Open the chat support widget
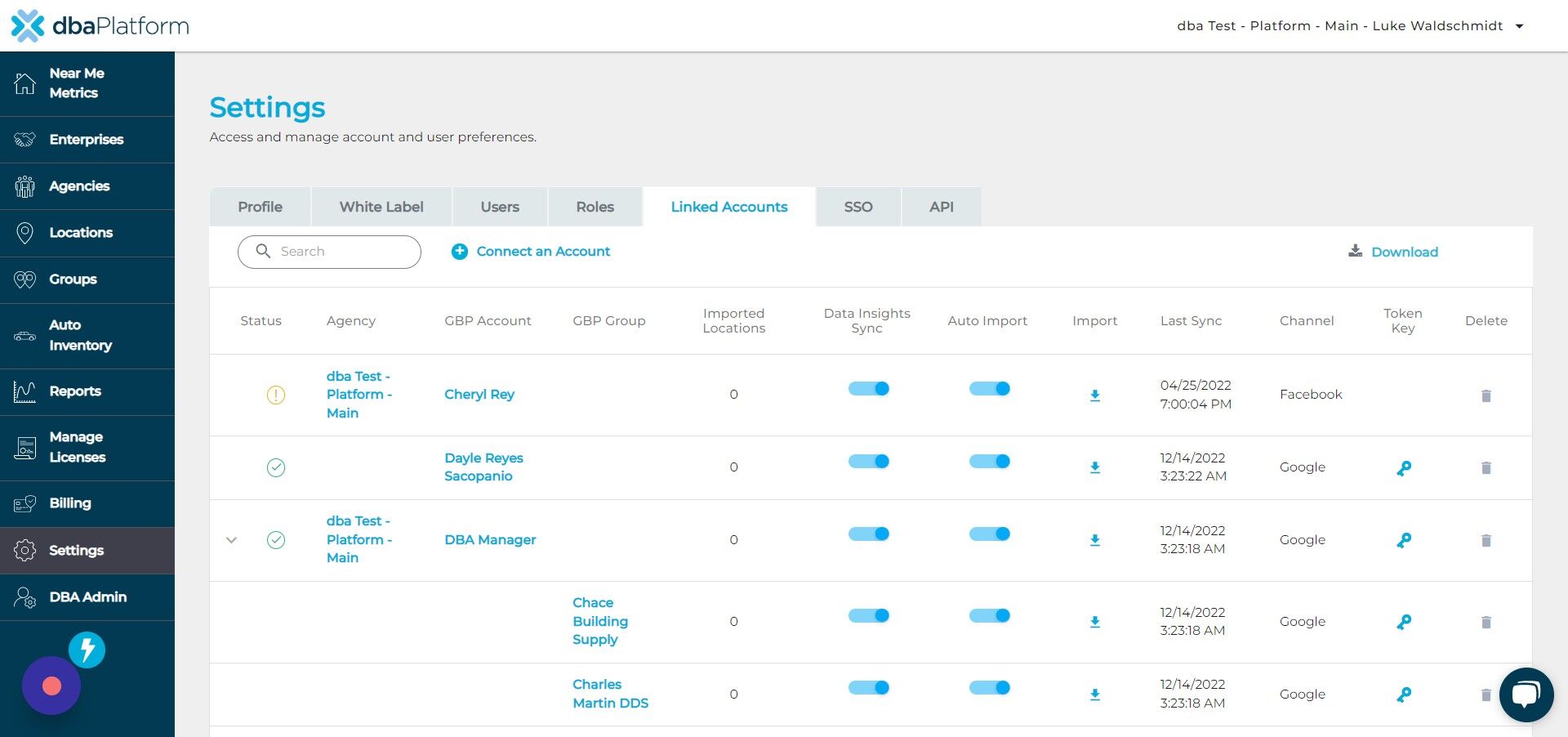The height and width of the screenshot is (737, 1568). (1526, 695)
